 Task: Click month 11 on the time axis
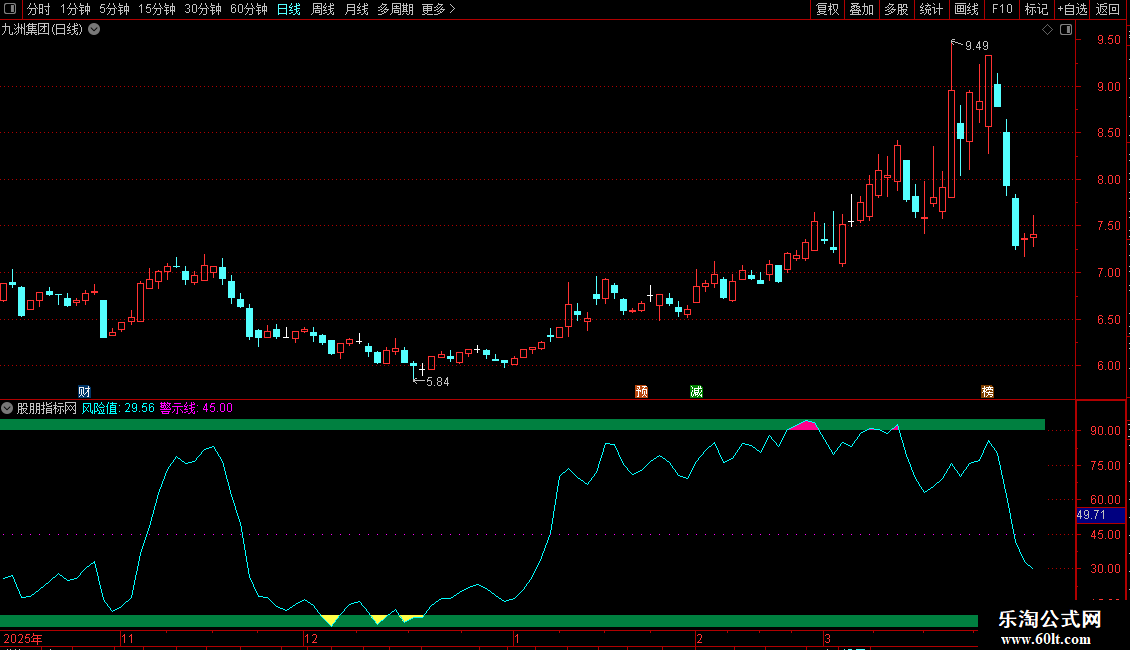[128, 638]
